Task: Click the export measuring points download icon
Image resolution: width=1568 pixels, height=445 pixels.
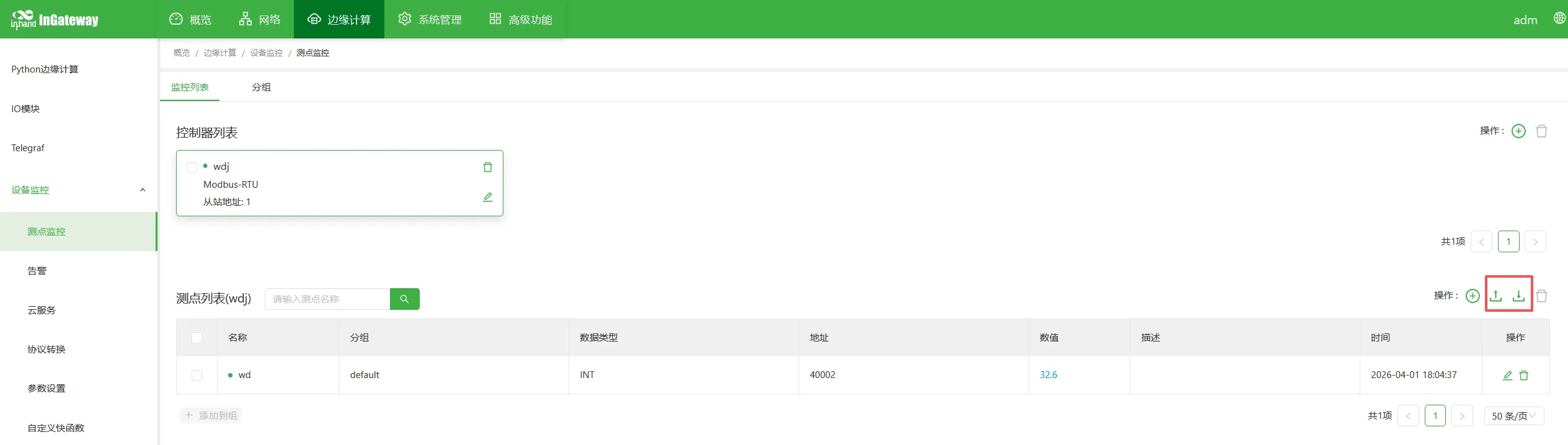Action: click(x=1518, y=296)
